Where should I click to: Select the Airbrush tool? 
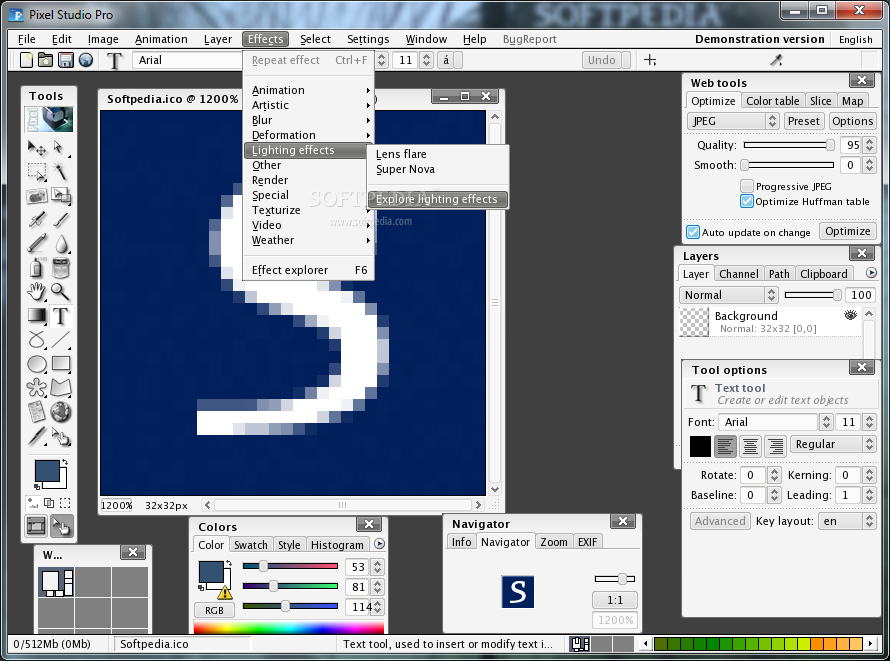point(37,219)
